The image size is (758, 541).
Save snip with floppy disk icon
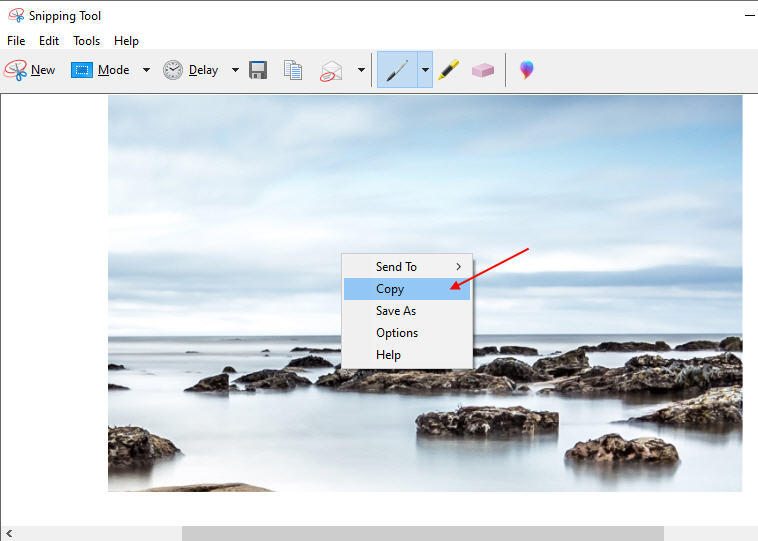click(258, 70)
